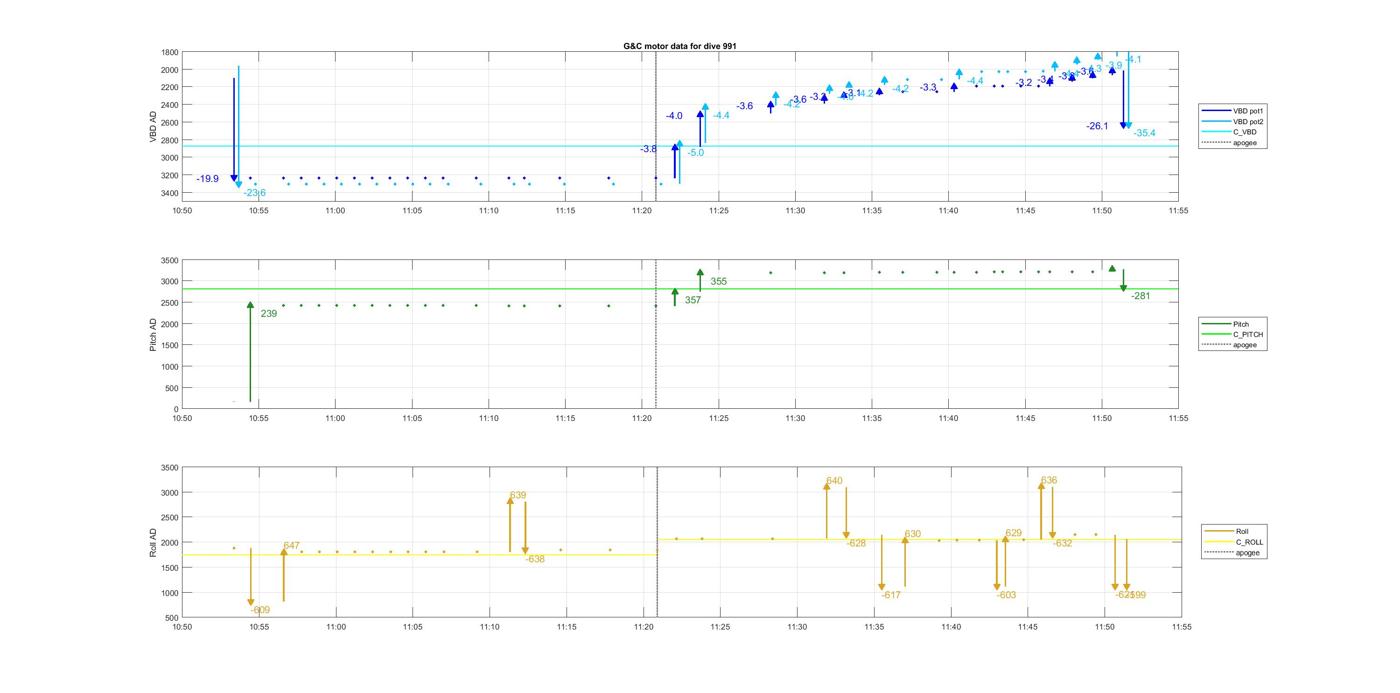This screenshot has width=1400, height=693.
Task: Click the '-4.1' data label
Action: 1133,60
